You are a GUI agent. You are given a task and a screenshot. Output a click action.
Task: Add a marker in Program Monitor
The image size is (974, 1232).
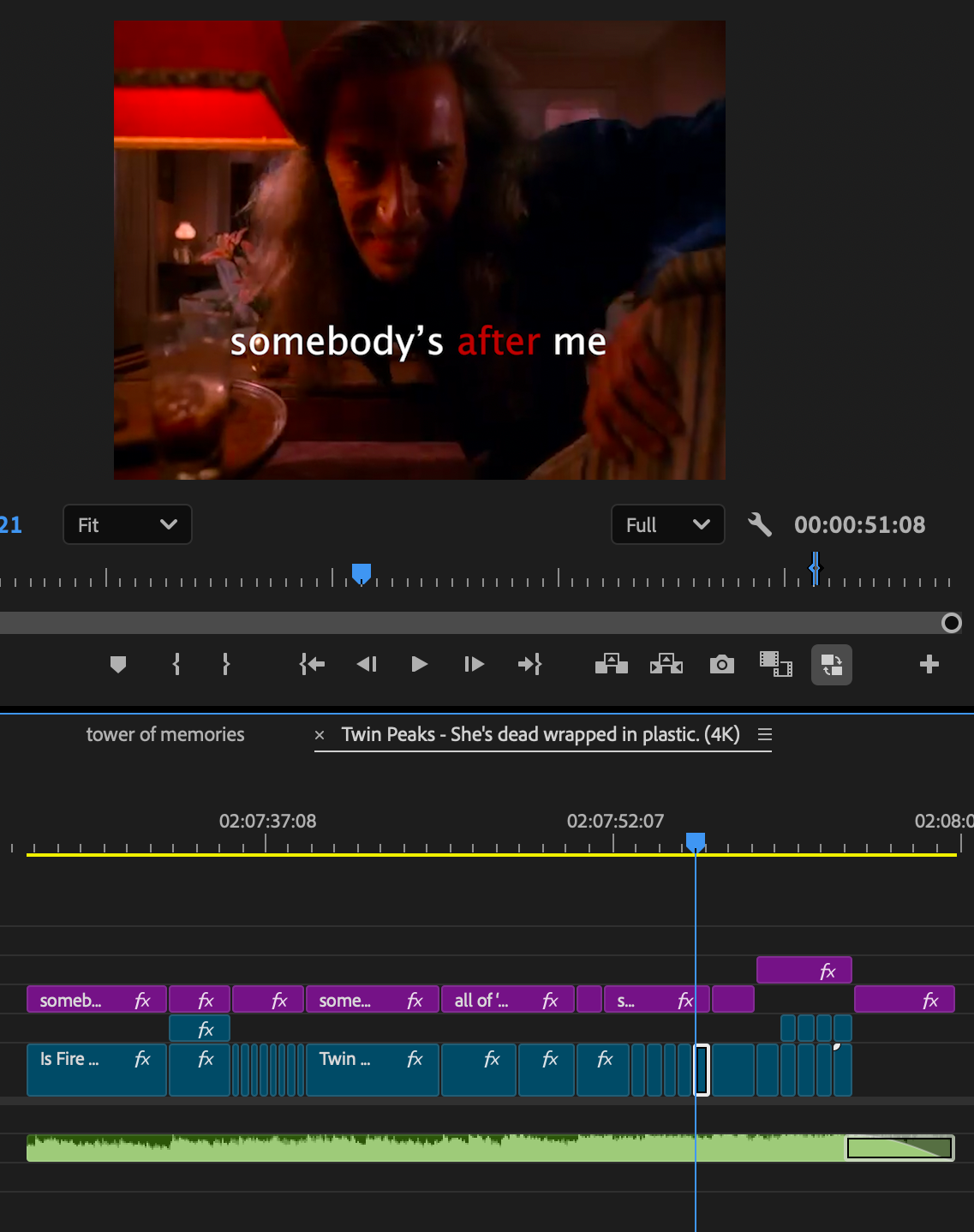coord(118,664)
